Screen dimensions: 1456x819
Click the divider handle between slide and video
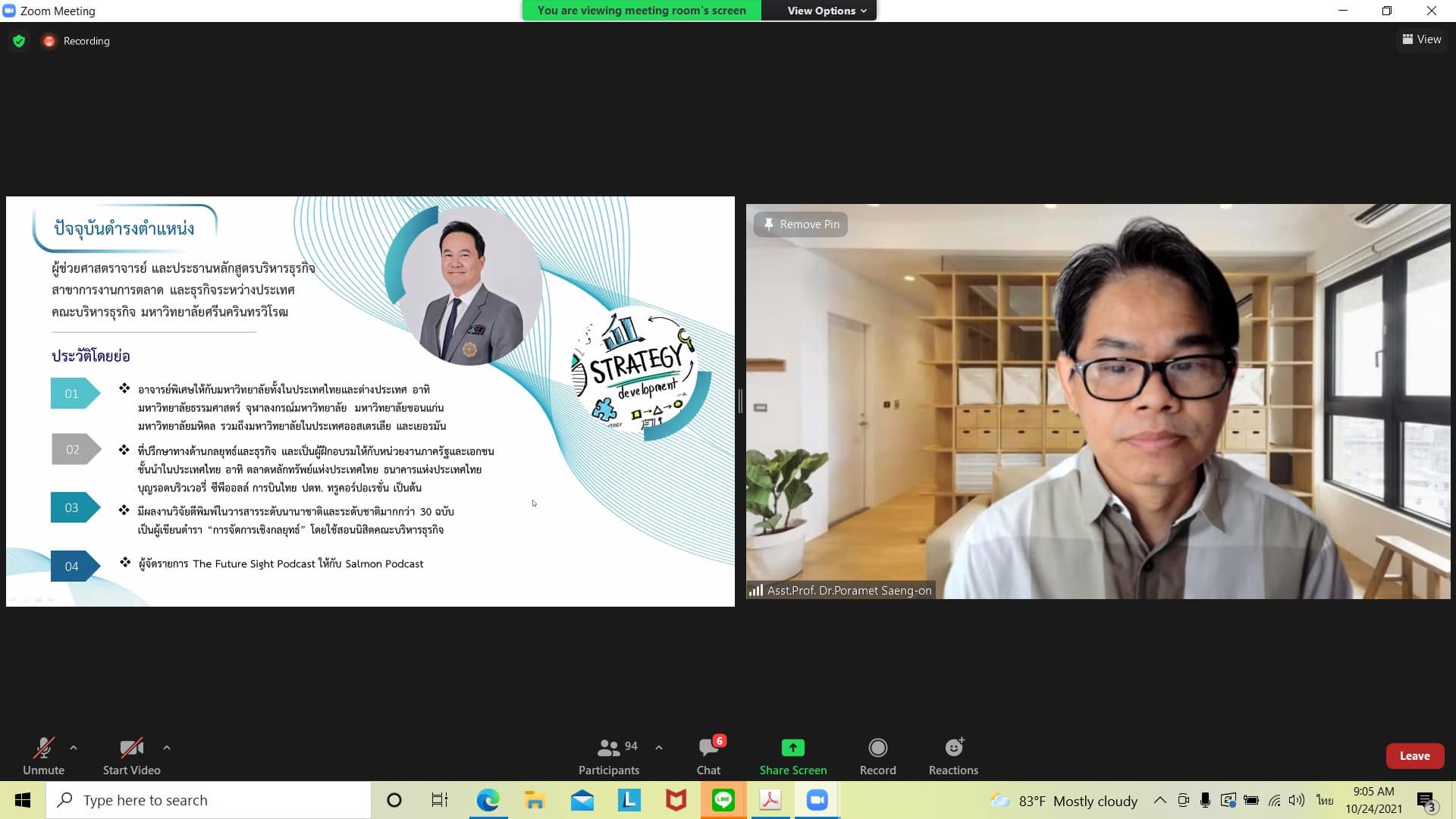tap(740, 400)
